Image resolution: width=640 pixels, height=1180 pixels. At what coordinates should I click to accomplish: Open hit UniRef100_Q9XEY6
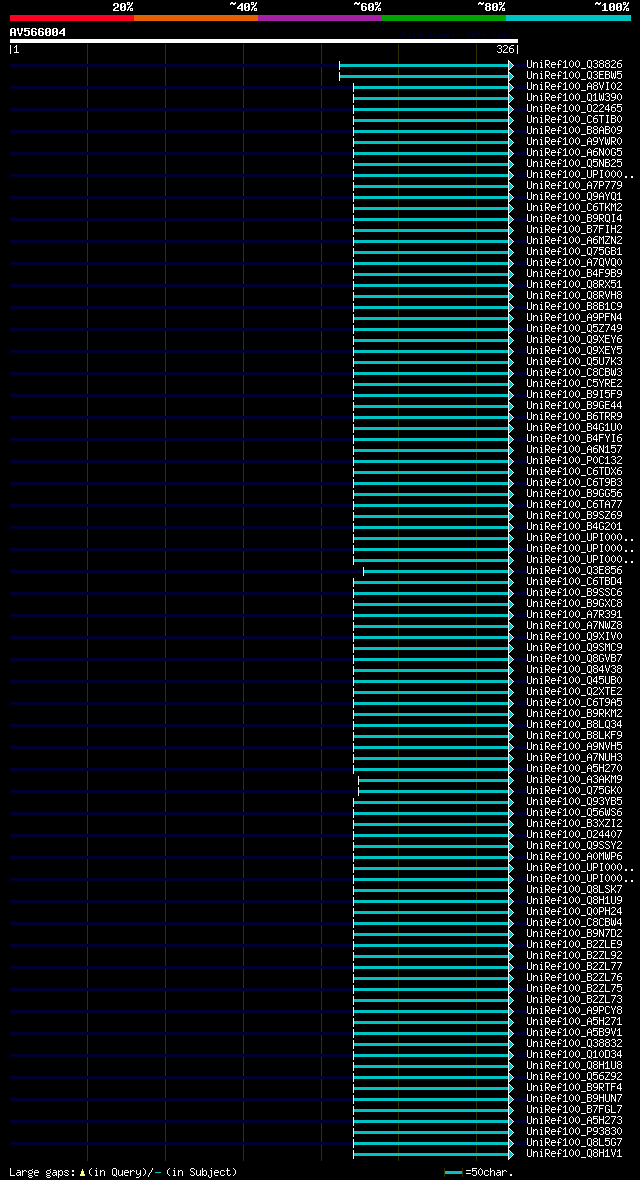[574, 339]
